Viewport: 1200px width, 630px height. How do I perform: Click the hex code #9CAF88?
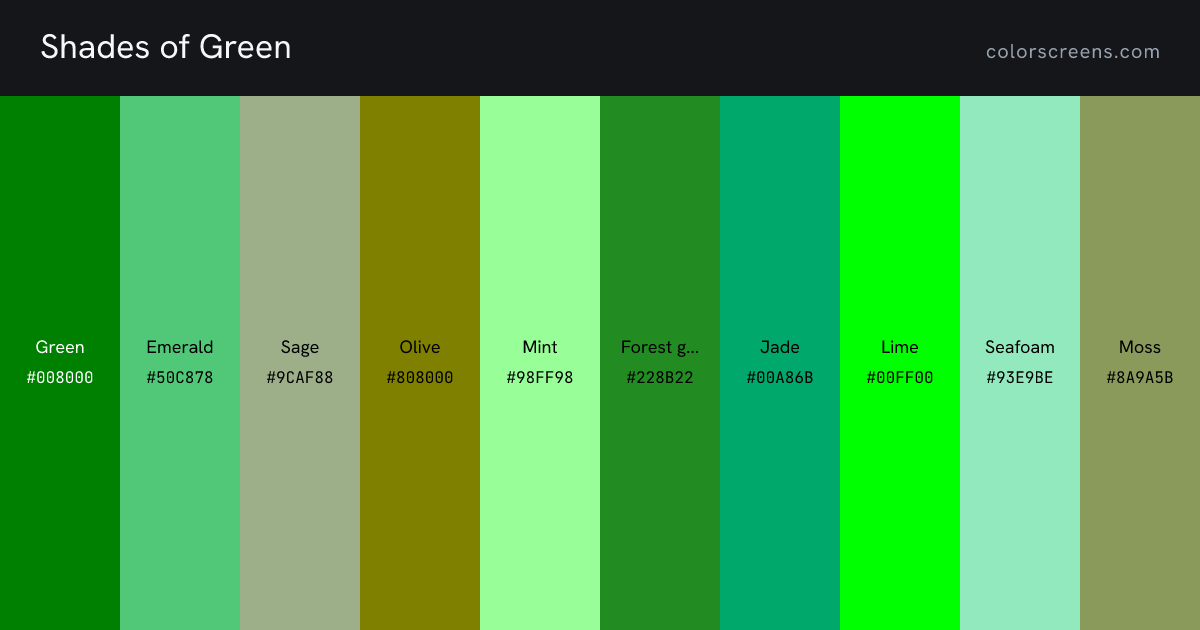(x=300, y=378)
